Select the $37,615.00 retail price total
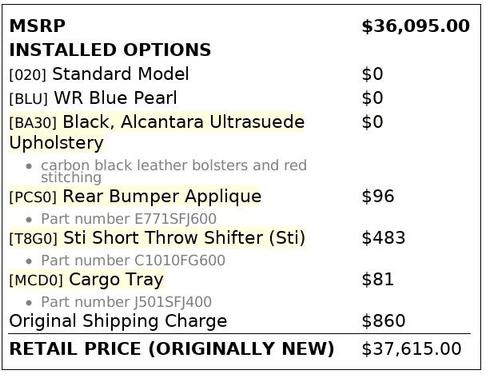 coord(412,349)
